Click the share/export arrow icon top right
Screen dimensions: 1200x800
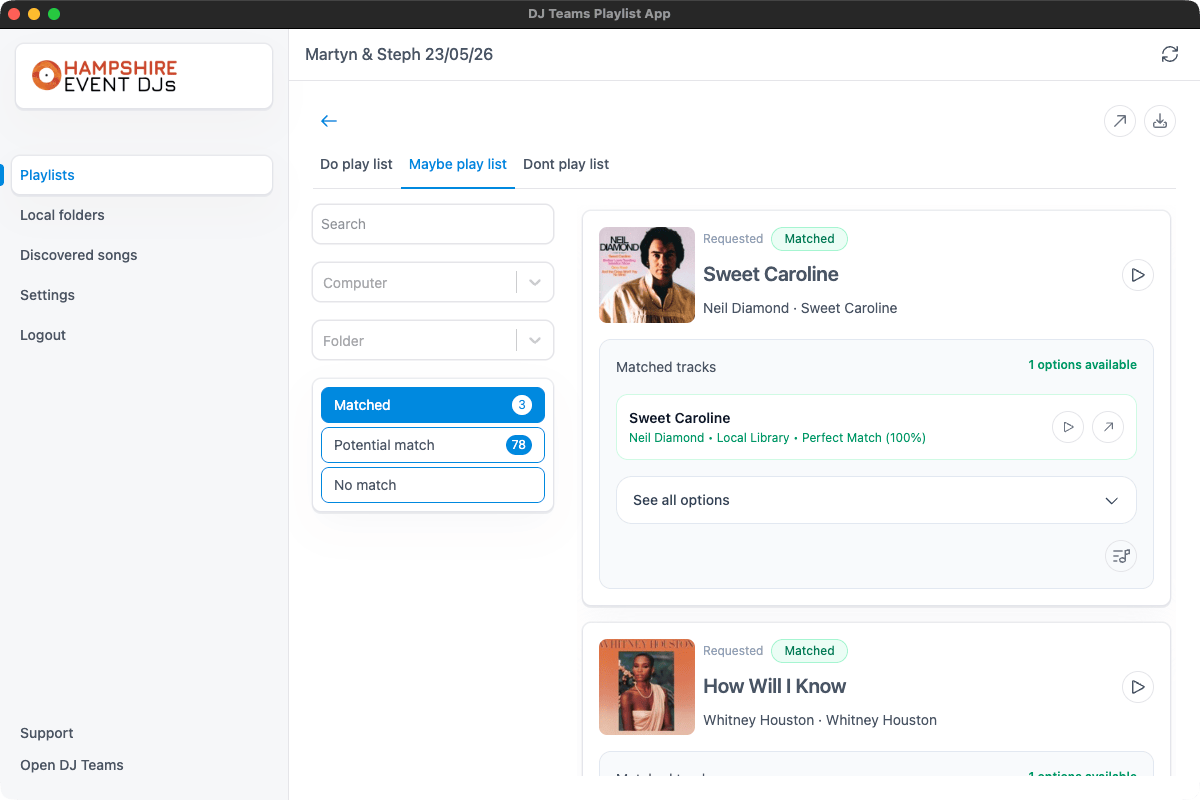coord(1119,121)
